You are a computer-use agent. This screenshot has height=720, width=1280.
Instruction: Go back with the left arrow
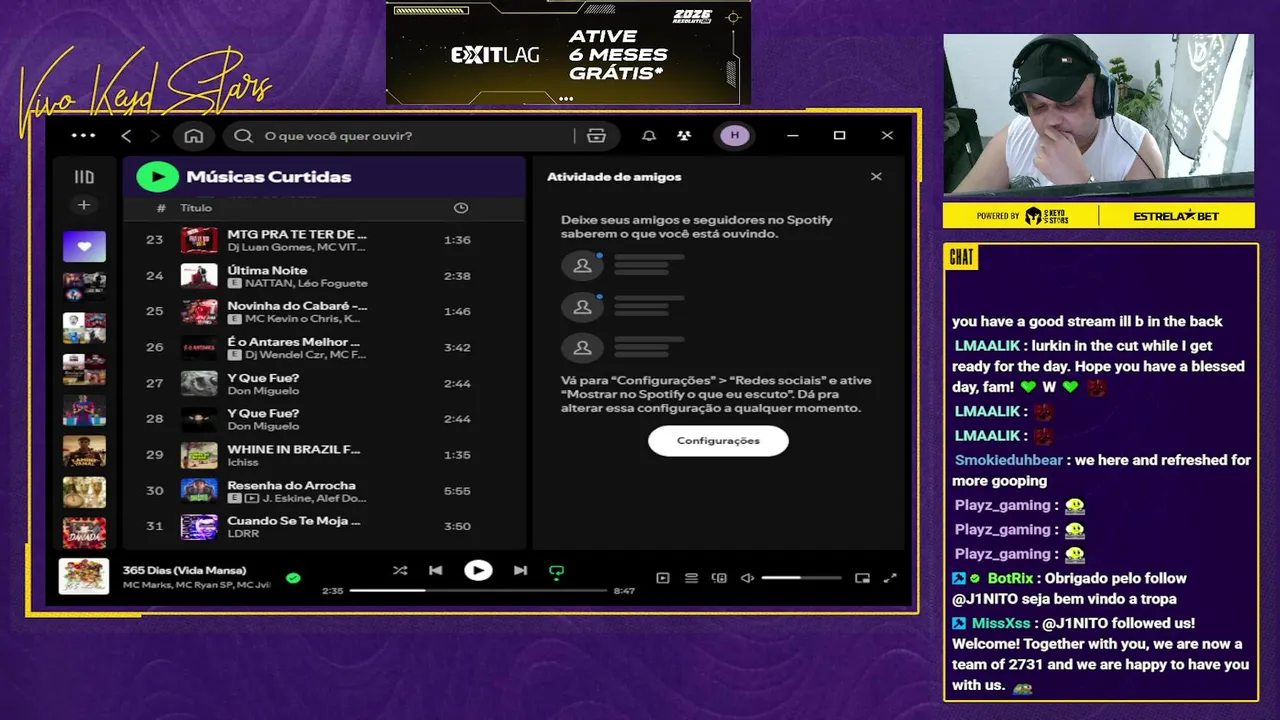(x=126, y=135)
